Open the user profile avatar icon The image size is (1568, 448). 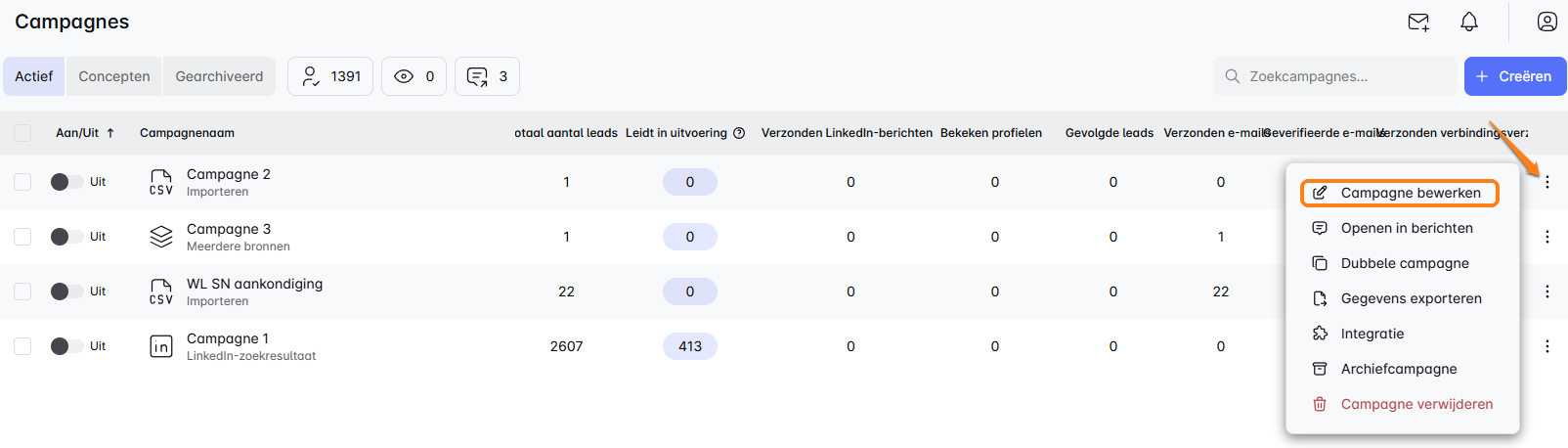click(x=1546, y=22)
